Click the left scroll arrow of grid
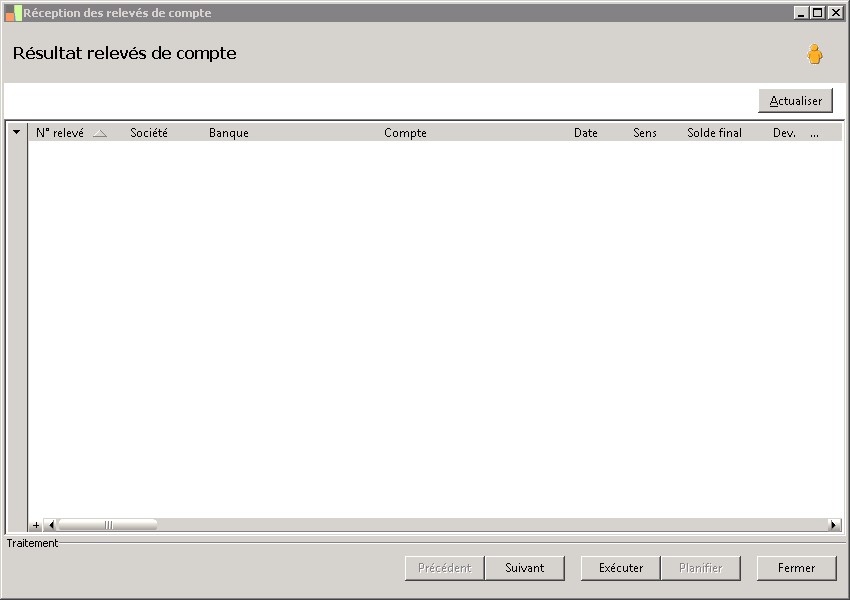 point(51,525)
